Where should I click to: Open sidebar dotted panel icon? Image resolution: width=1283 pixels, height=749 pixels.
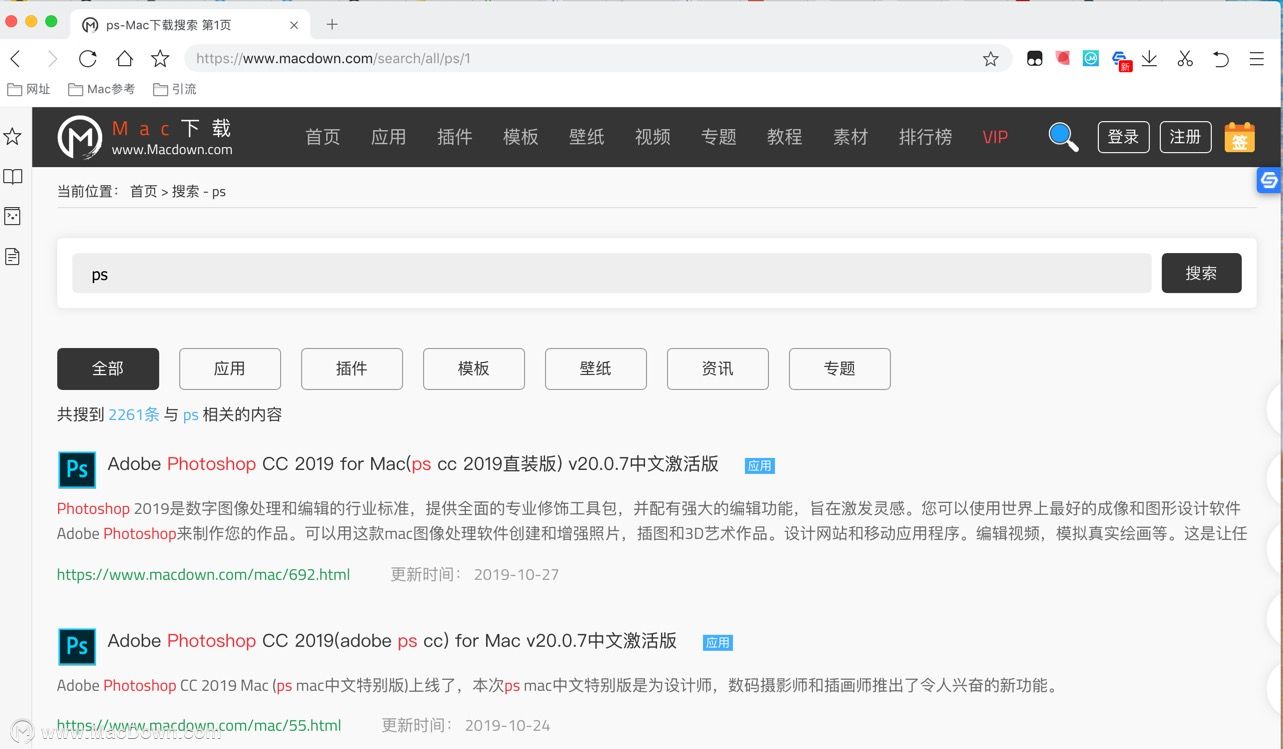click(x=13, y=216)
